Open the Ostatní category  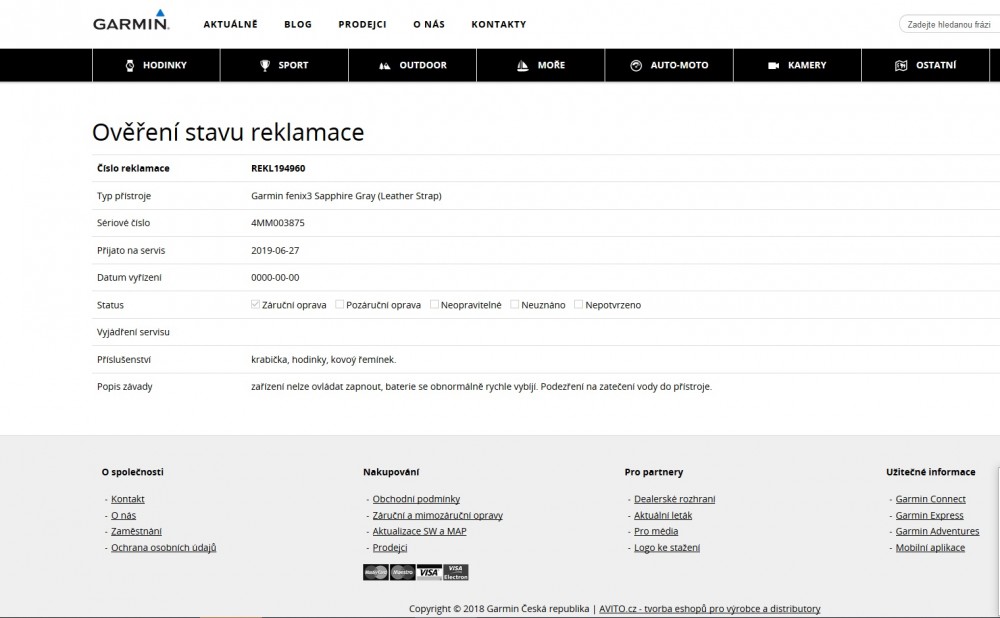click(925, 65)
